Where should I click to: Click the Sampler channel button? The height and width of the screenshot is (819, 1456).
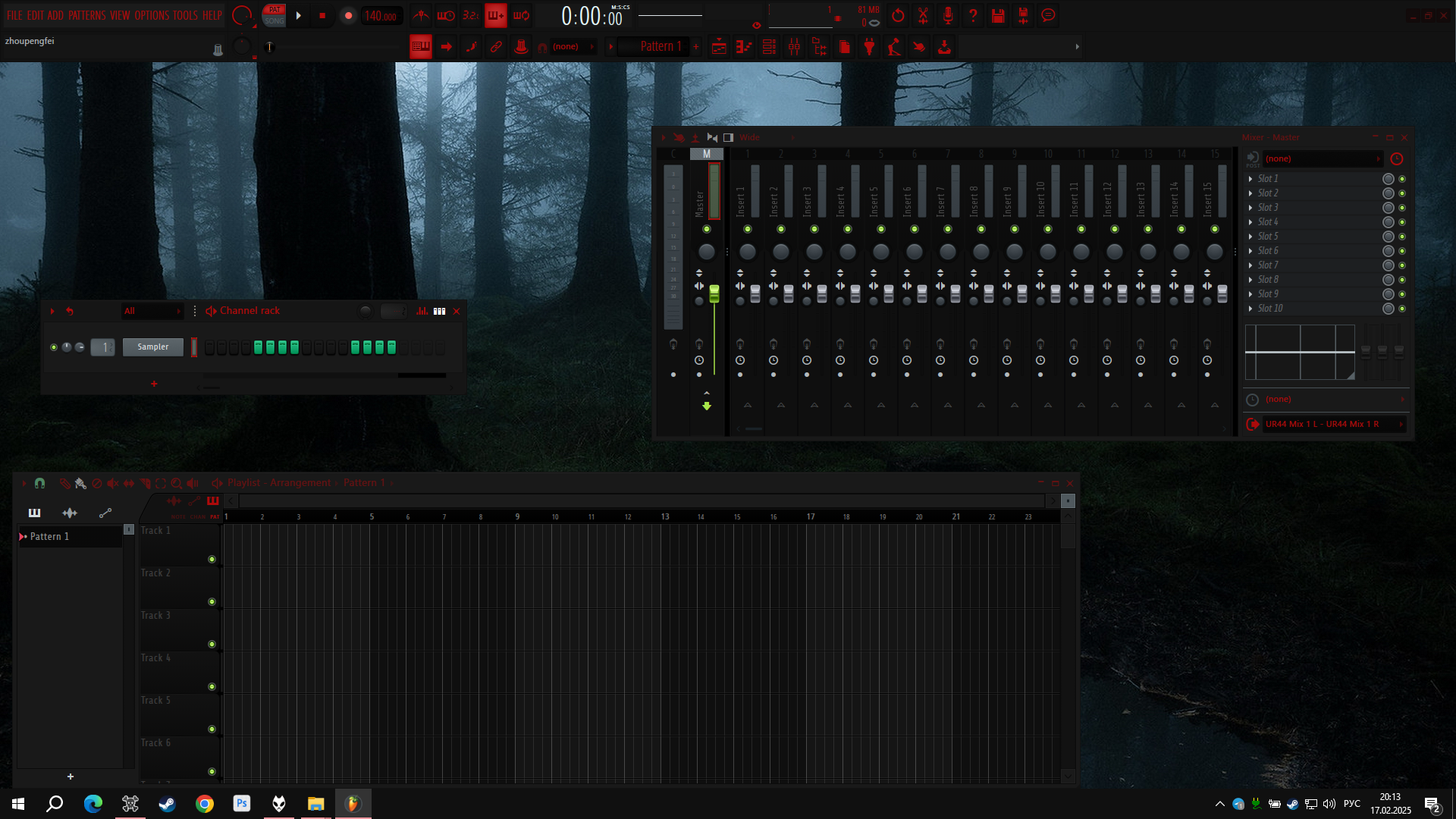152,347
